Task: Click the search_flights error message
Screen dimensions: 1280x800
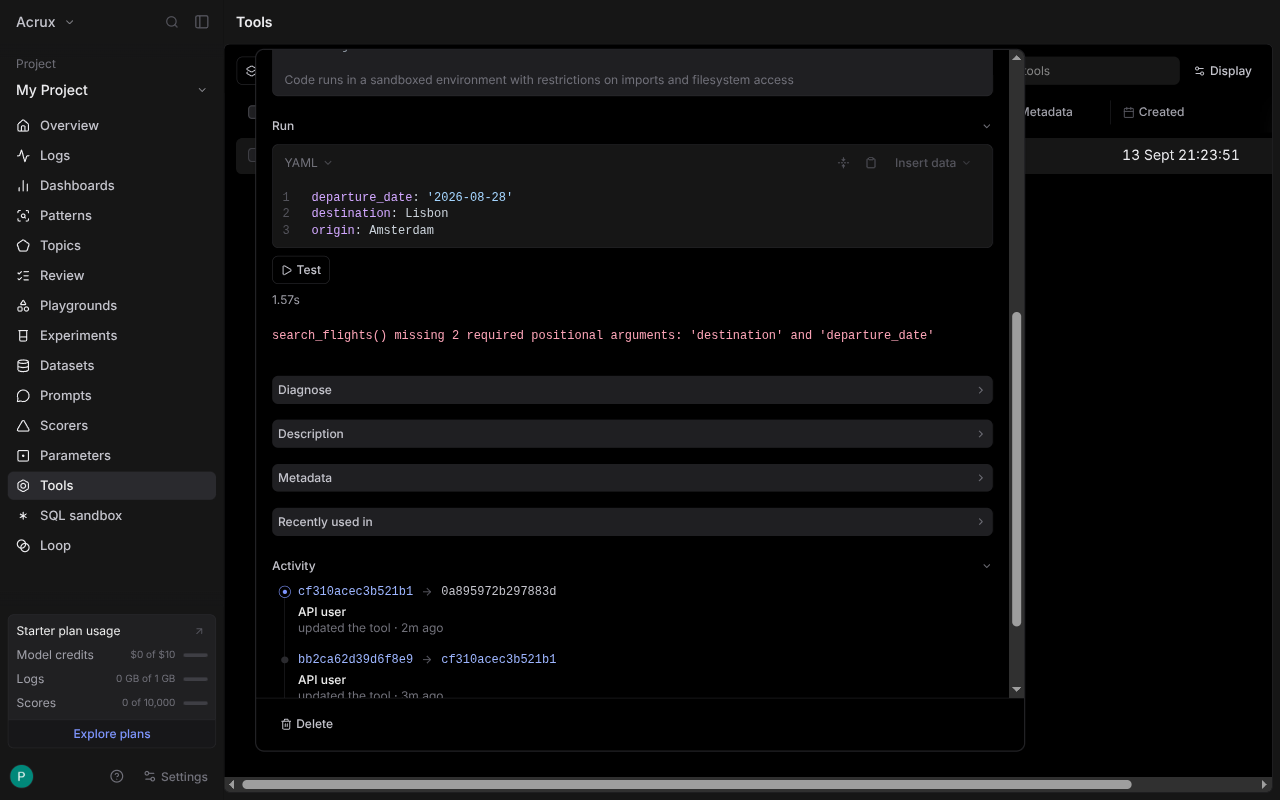Action: coord(602,336)
